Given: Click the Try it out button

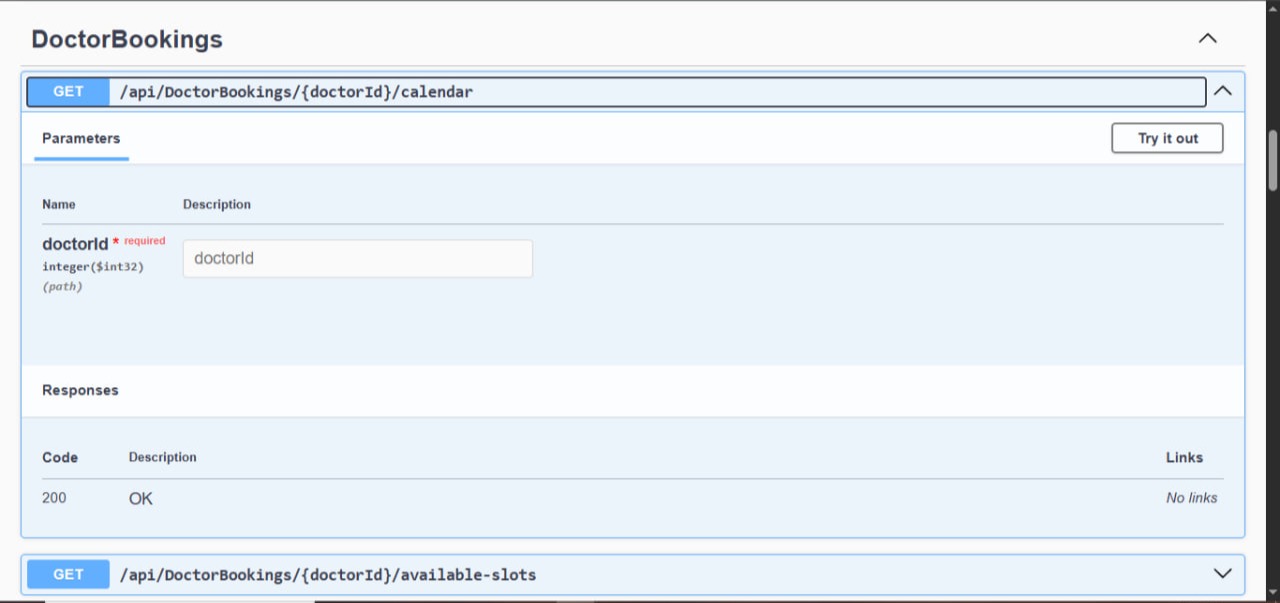Looking at the screenshot, I should [x=1167, y=138].
